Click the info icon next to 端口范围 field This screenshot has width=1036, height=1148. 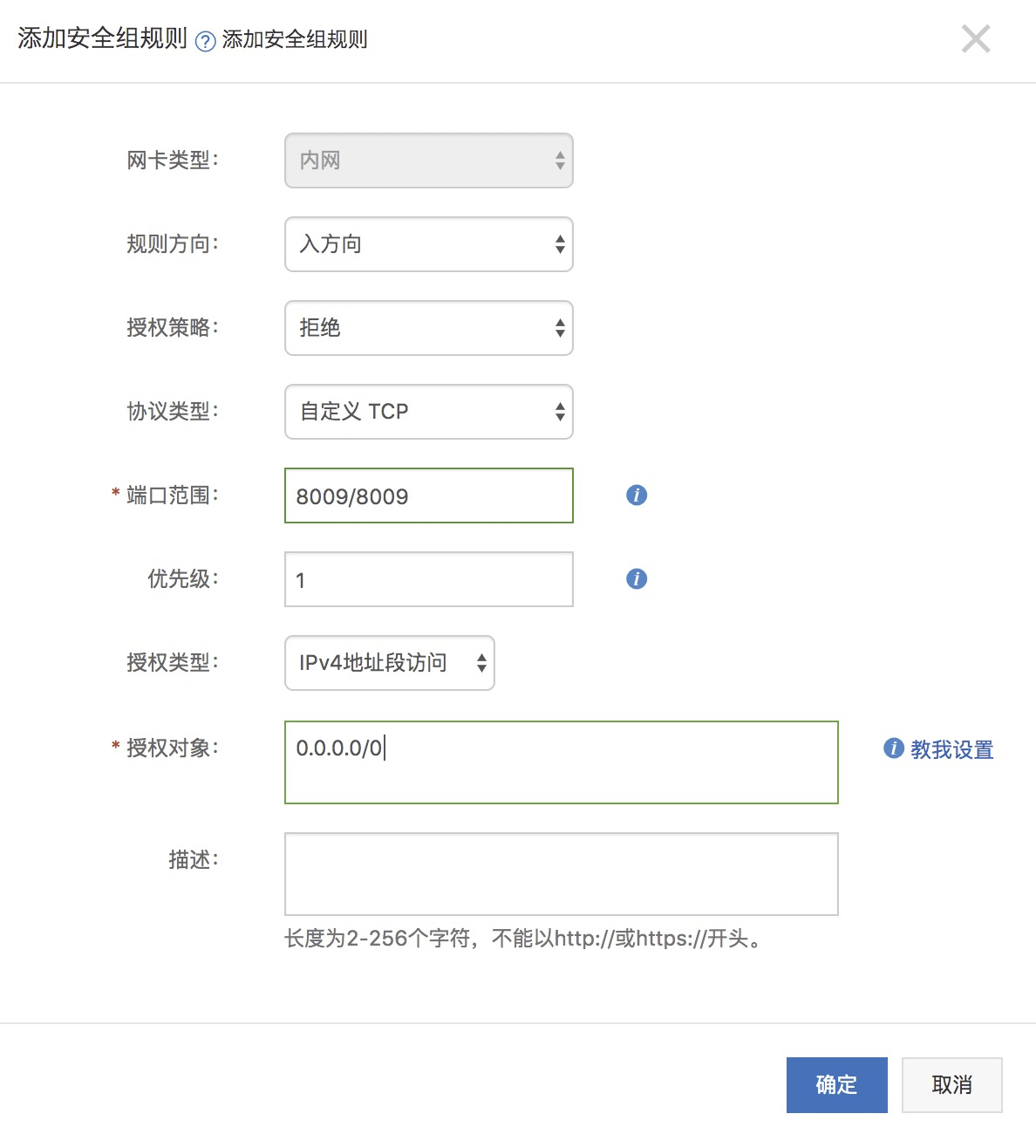(x=636, y=495)
